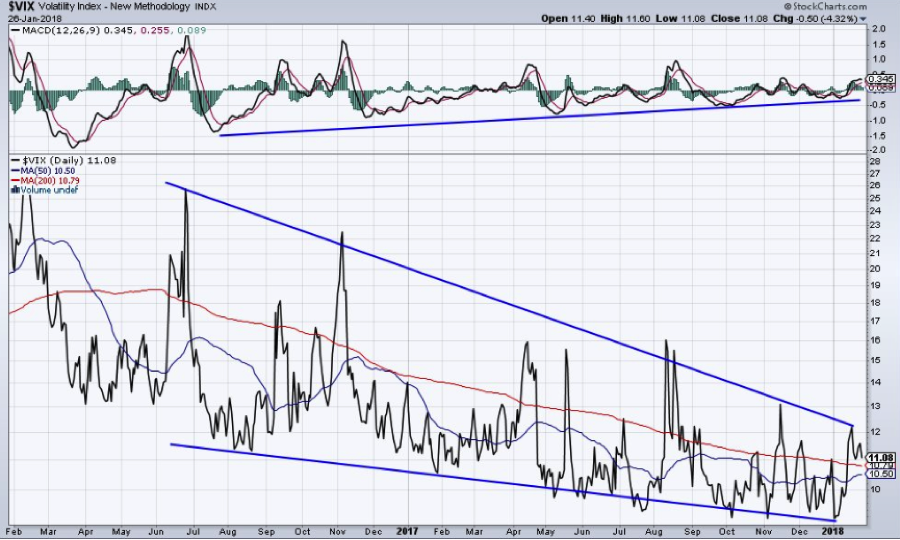Click the 2017 year marker on the time axis
Image resolution: width=900 pixels, height=540 pixels.
click(x=406, y=531)
